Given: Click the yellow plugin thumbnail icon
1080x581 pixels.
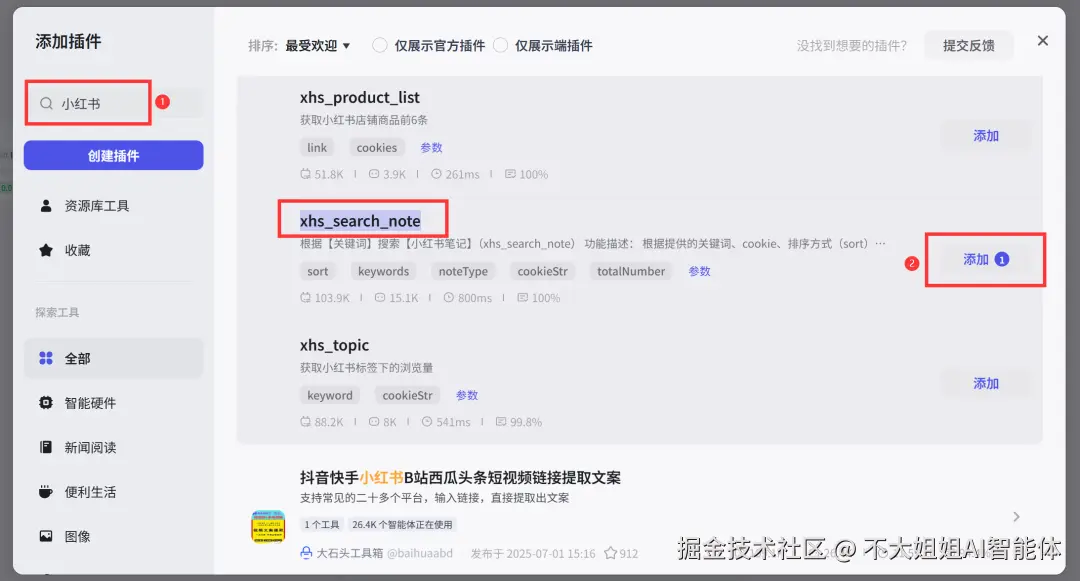Looking at the screenshot, I should pos(268,527).
